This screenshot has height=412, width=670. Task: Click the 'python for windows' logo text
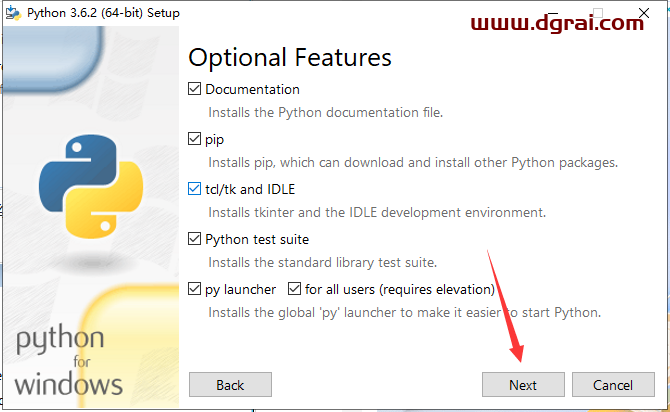[x=68, y=360]
